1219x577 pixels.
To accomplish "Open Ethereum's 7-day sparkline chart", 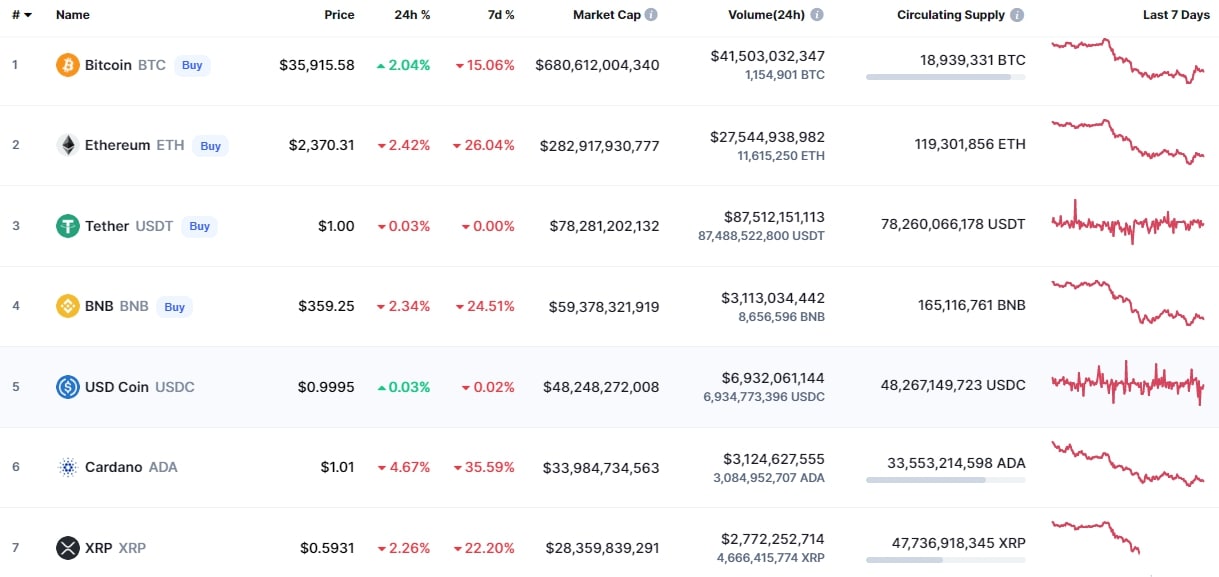I will pos(1128,141).
